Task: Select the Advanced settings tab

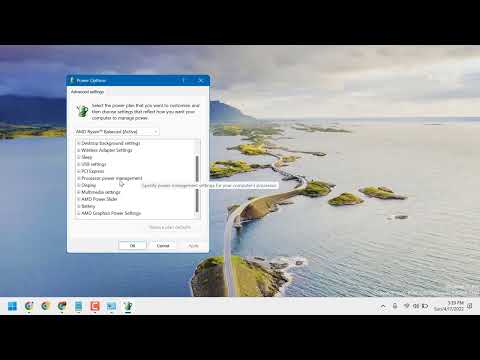Action: [x=87, y=92]
